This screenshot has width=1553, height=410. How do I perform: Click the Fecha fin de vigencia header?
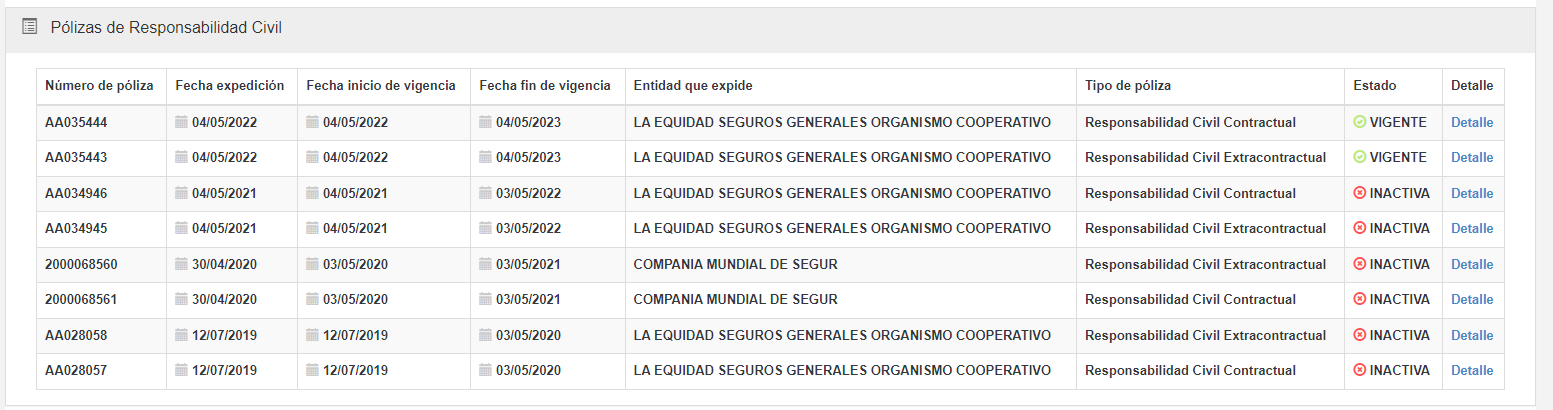(545, 86)
